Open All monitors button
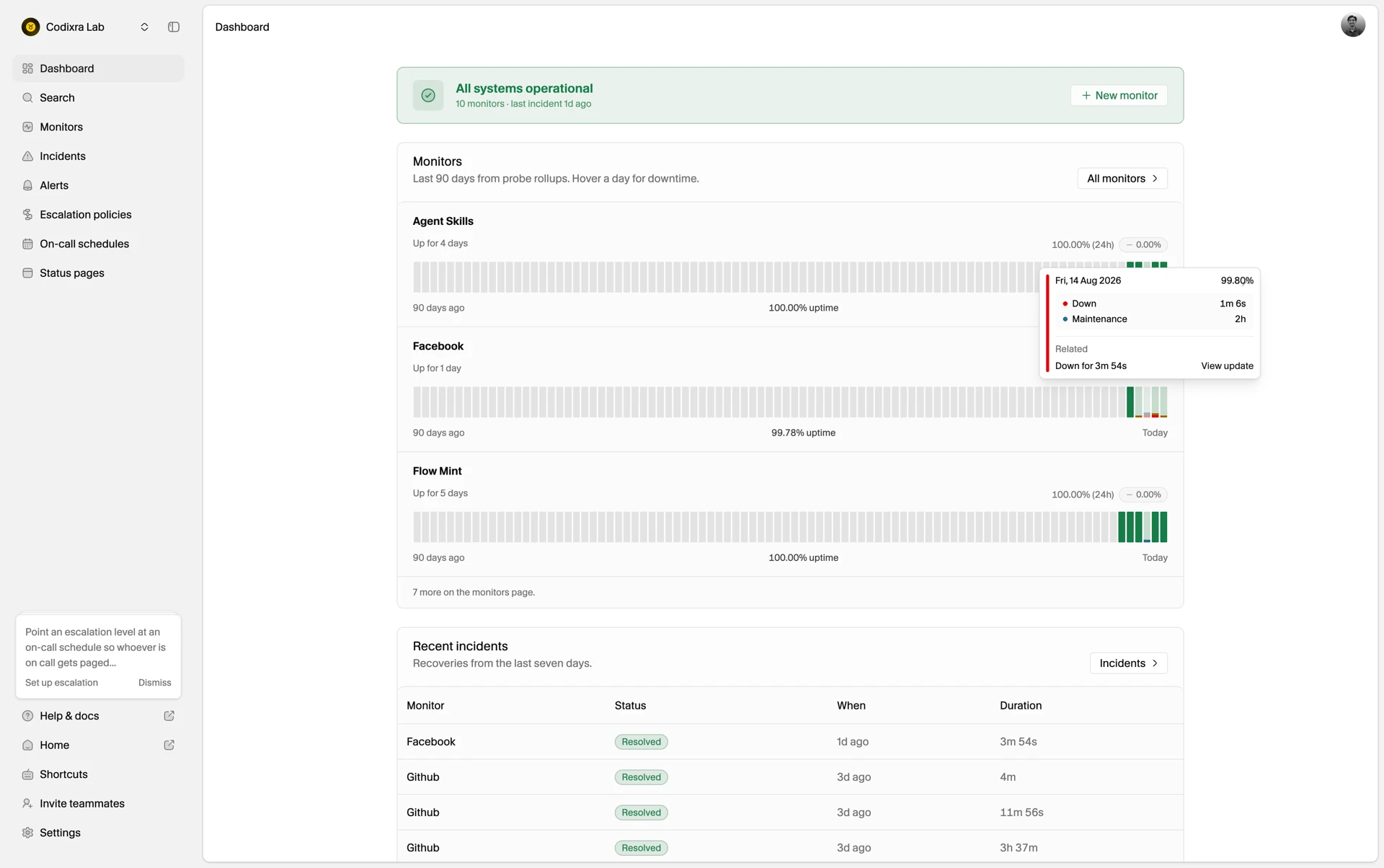The image size is (1384, 868). click(1122, 178)
